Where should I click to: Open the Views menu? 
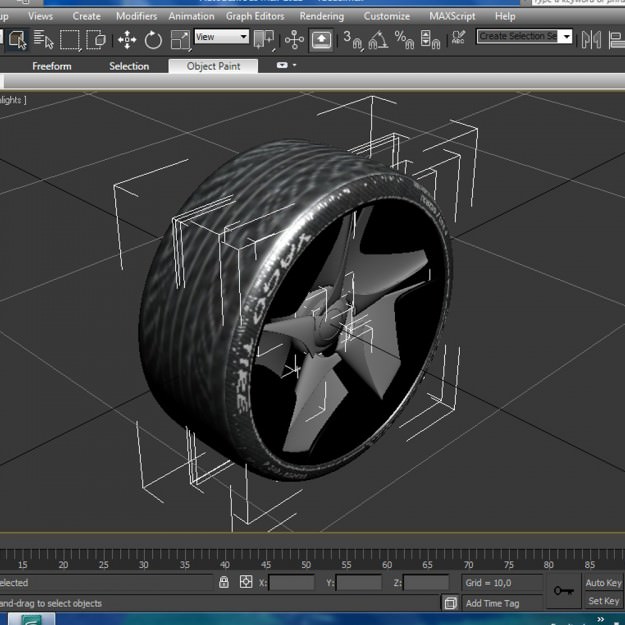point(40,16)
